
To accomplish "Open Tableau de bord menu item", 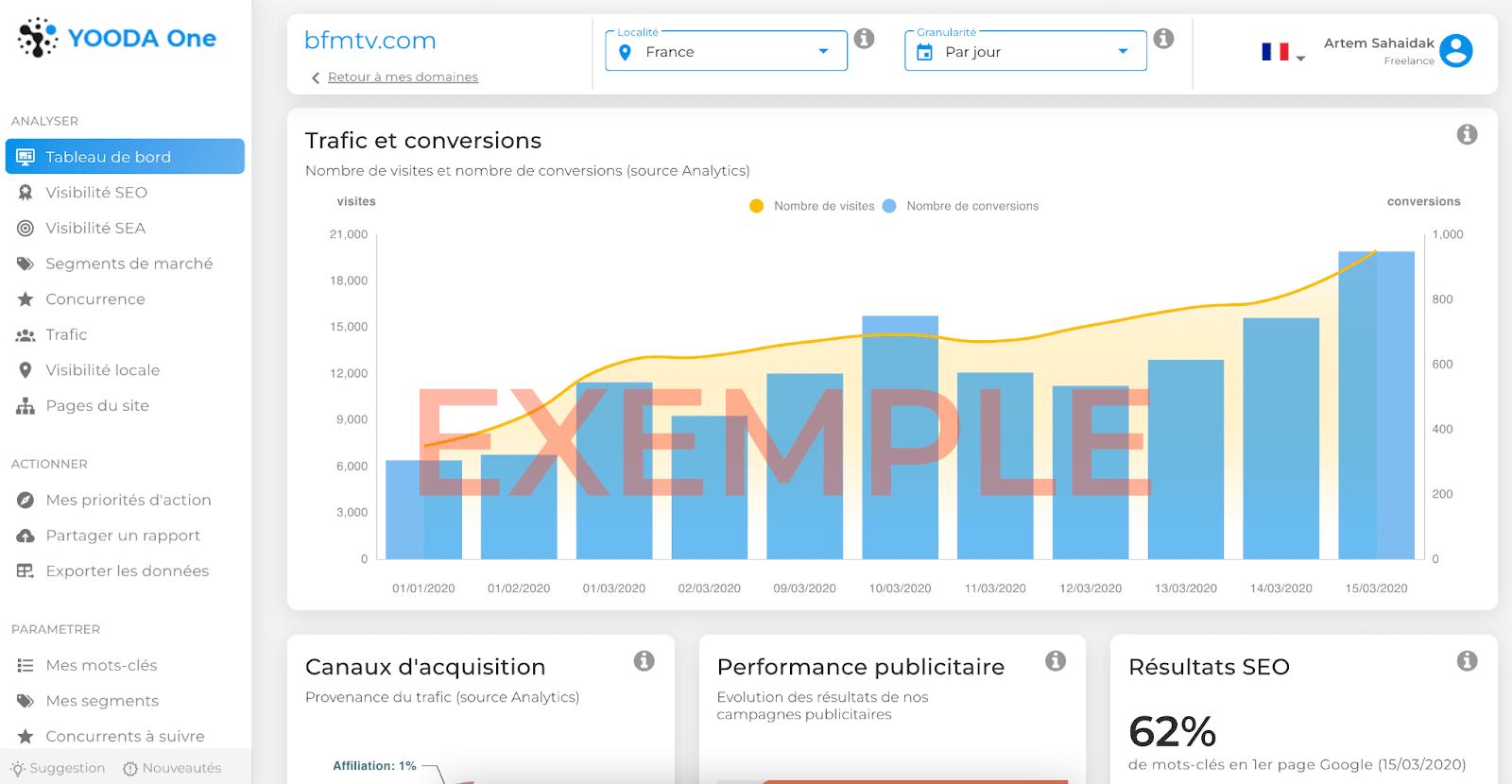I will [x=125, y=157].
